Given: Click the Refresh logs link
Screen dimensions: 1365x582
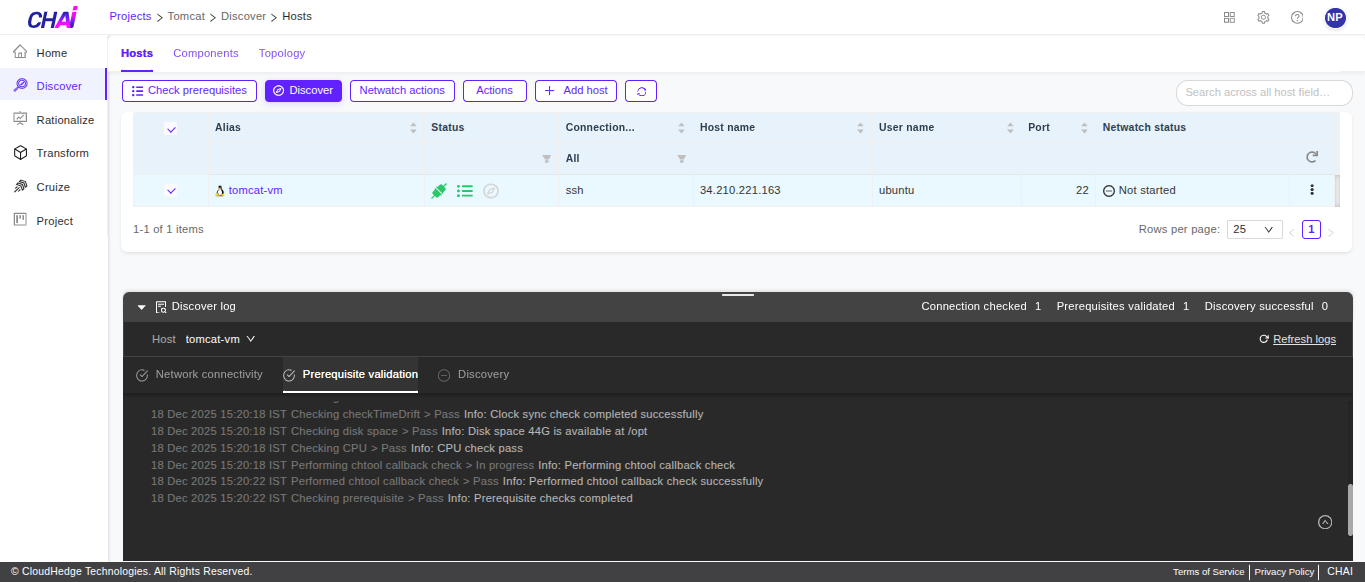Looking at the screenshot, I should (x=1297, y=339).
